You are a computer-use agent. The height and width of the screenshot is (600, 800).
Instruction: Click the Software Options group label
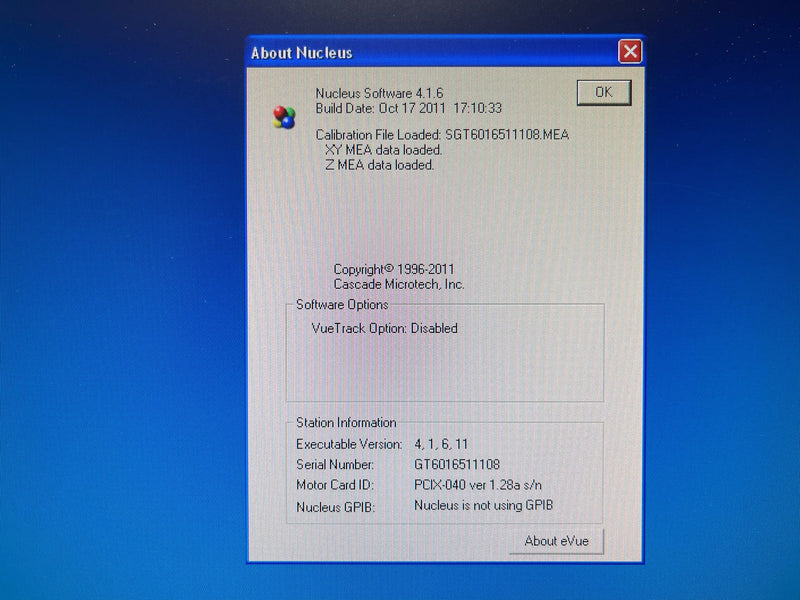click(342, 305)
